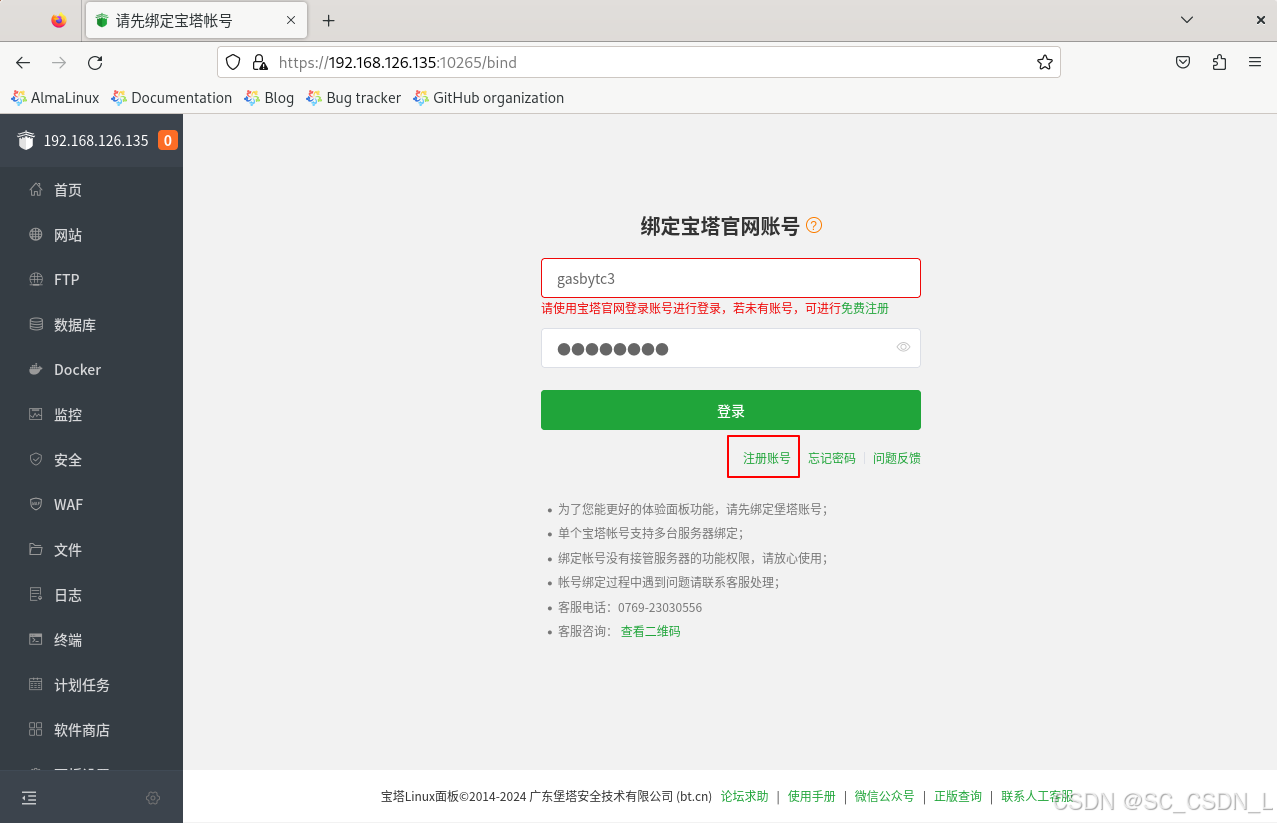Toggle password visibility eye icon
Screen dimensions: 1277x823
tap(903, 347)
